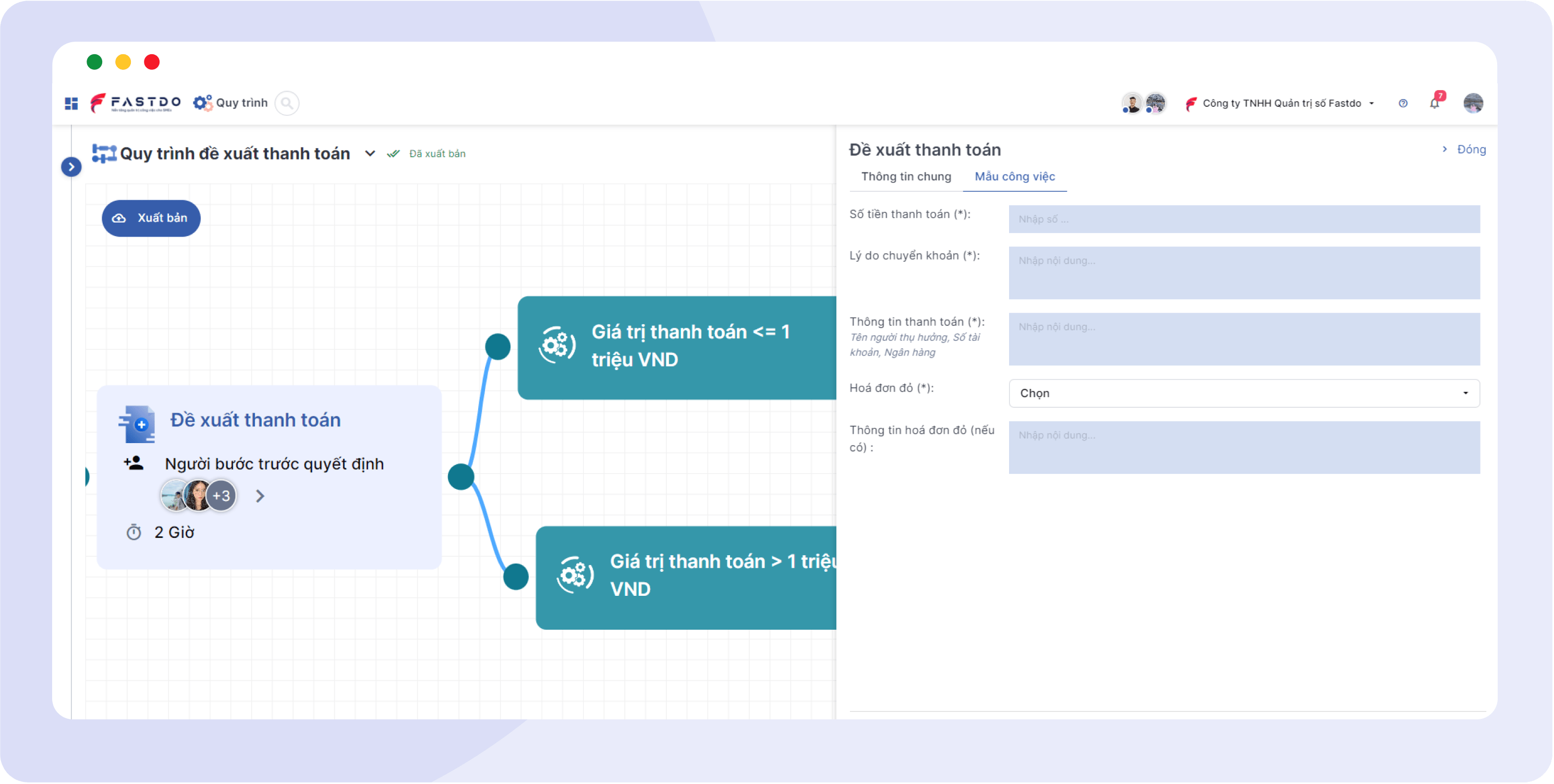Click gear icon on > 1 triệu condition node
Viewport: 1554px width, 784px height.
576,575
